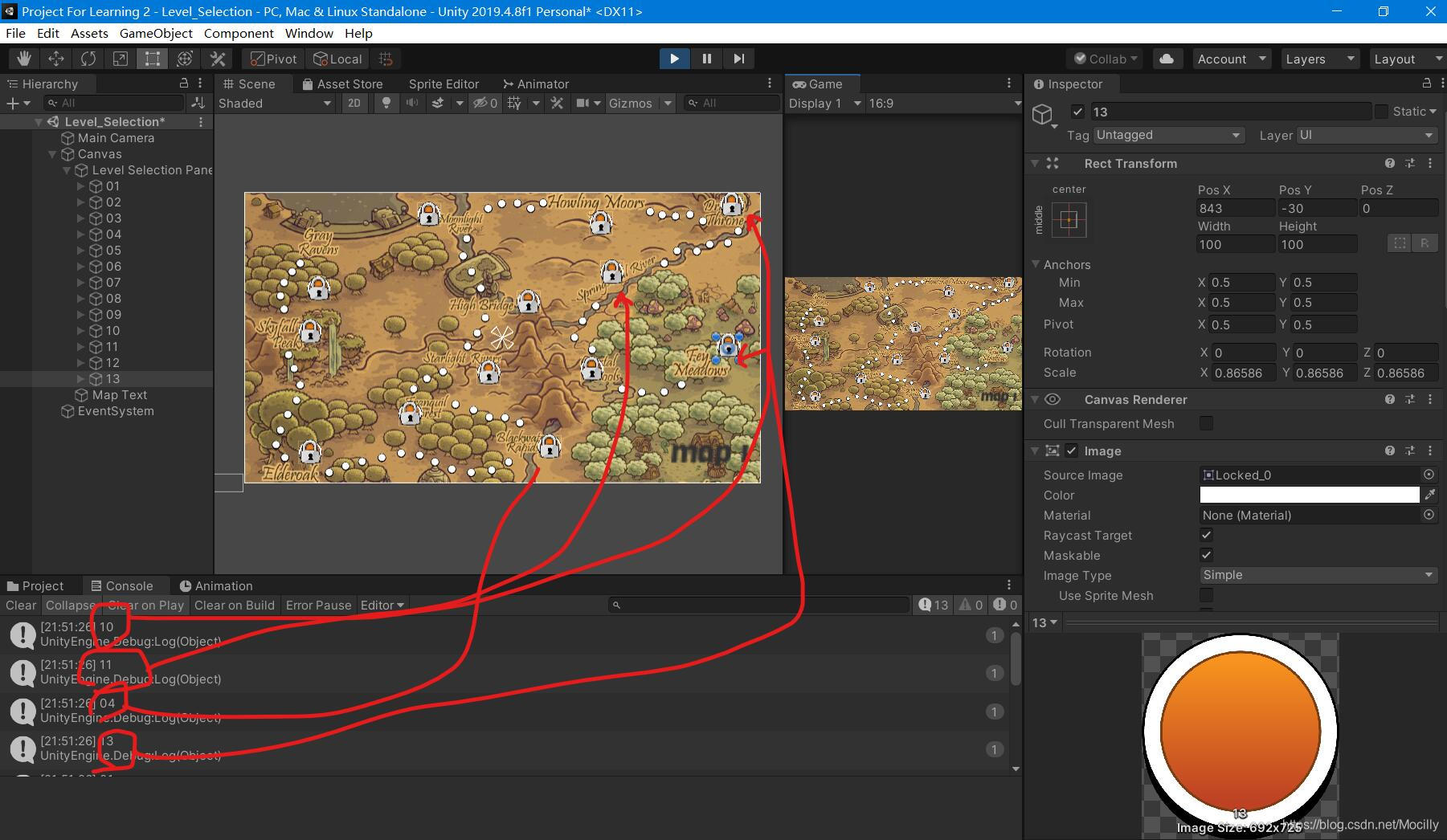This screenshot has width=1447, height=840.
Task: Toggle scene effects icon
Action: 438,103
